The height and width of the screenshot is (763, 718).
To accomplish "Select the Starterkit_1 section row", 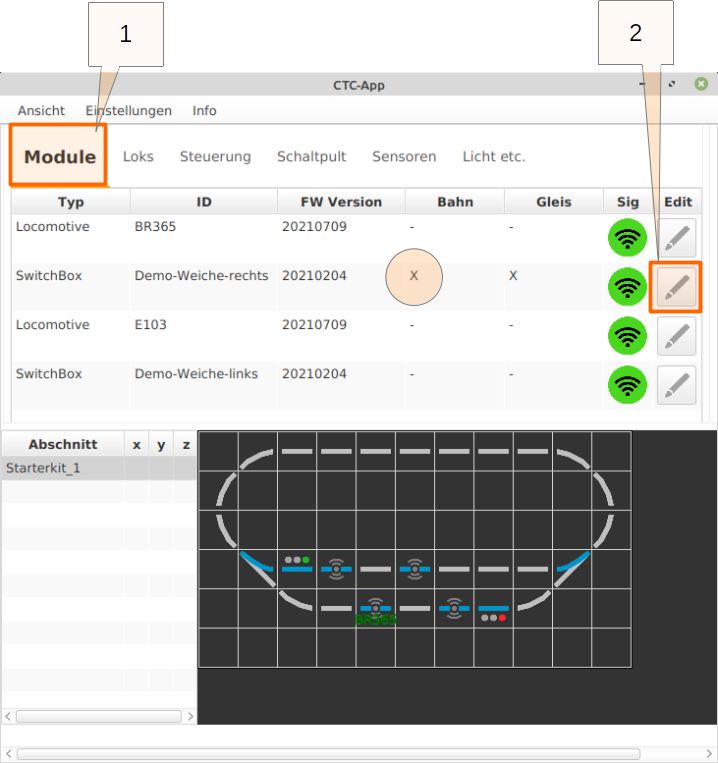I will point(99,468).
